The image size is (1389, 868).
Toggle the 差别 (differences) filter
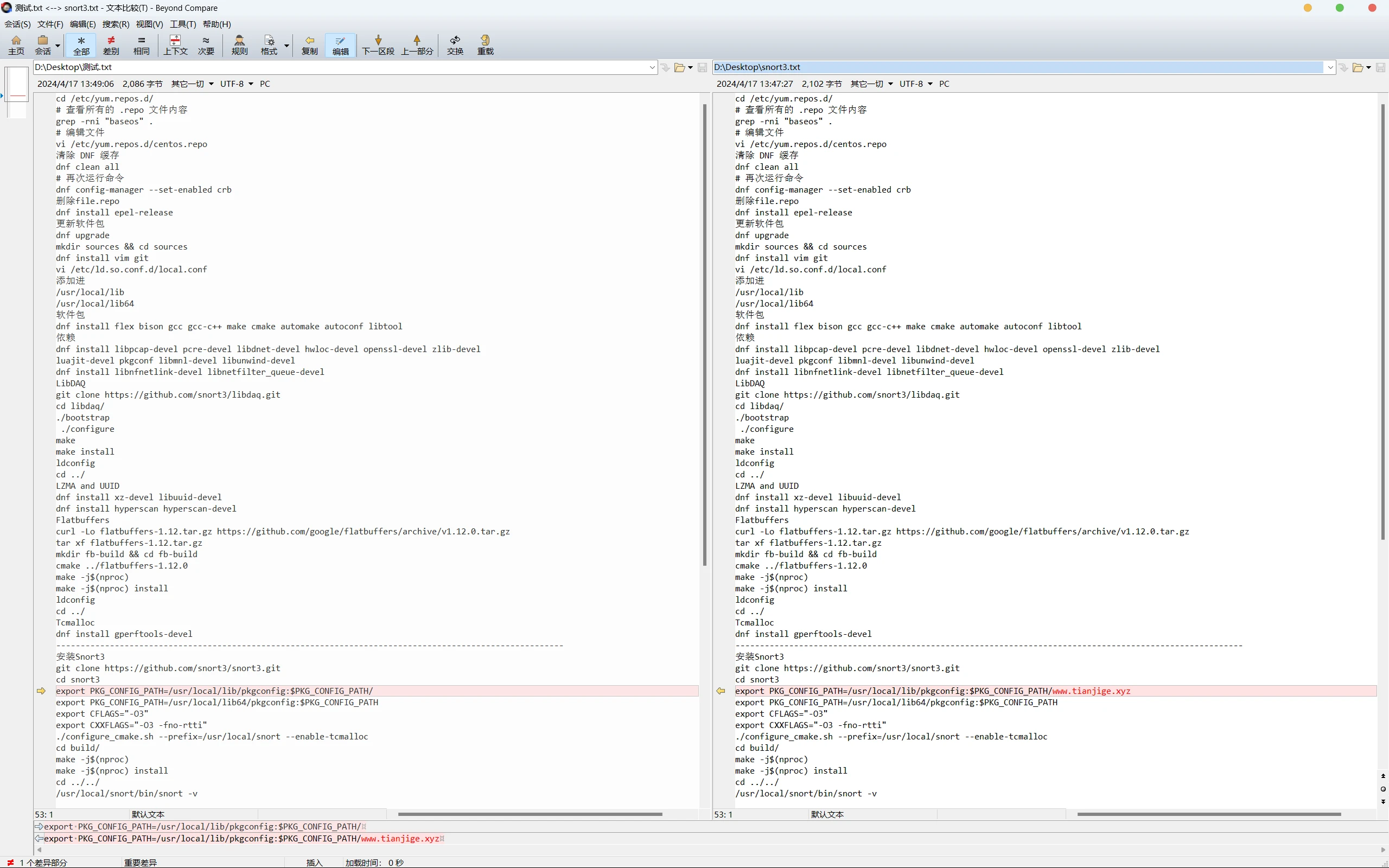click(111, 45)
